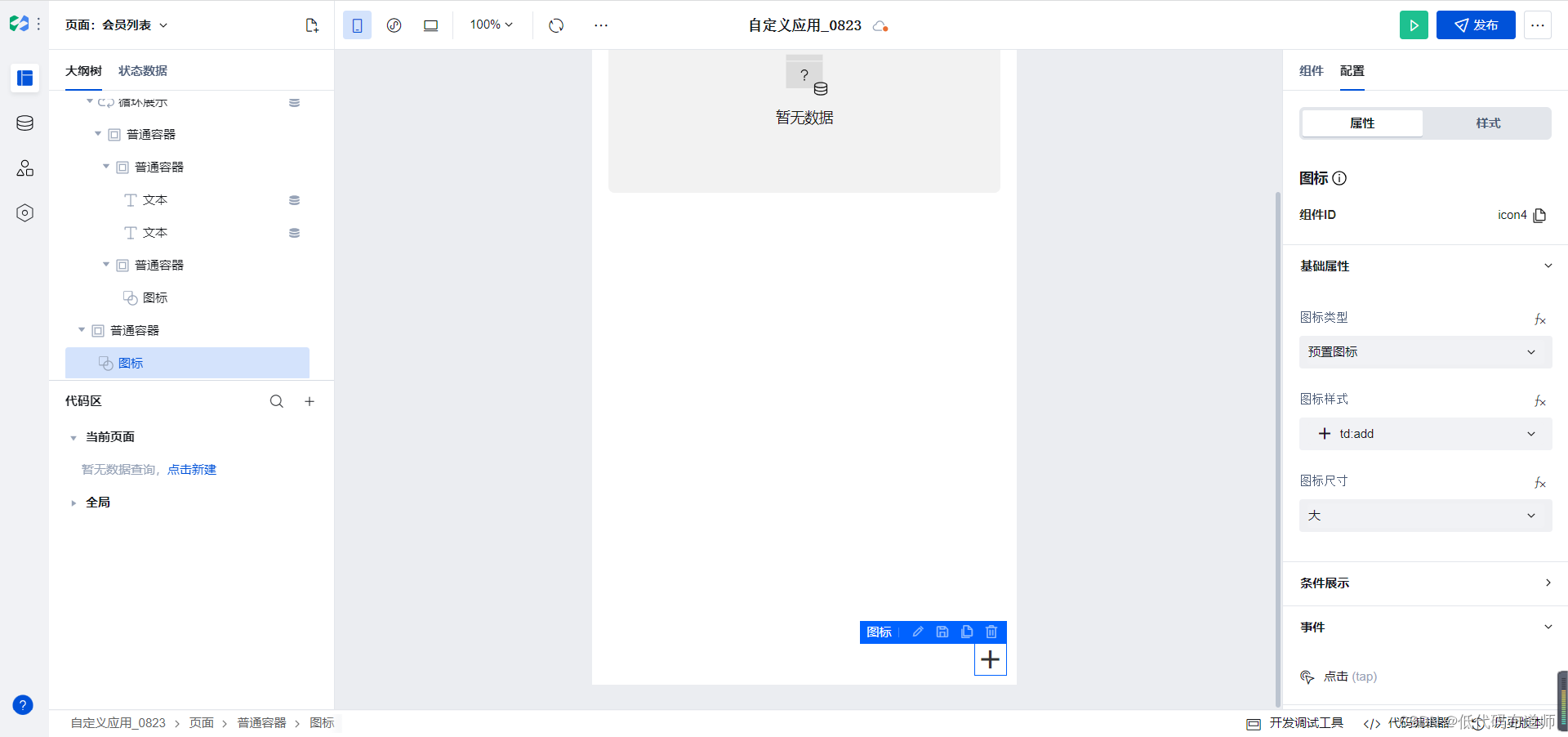This screenshot has width=1568, height=737.
Task: Open the page outline sidebar icon
Action: pos(25,78)
